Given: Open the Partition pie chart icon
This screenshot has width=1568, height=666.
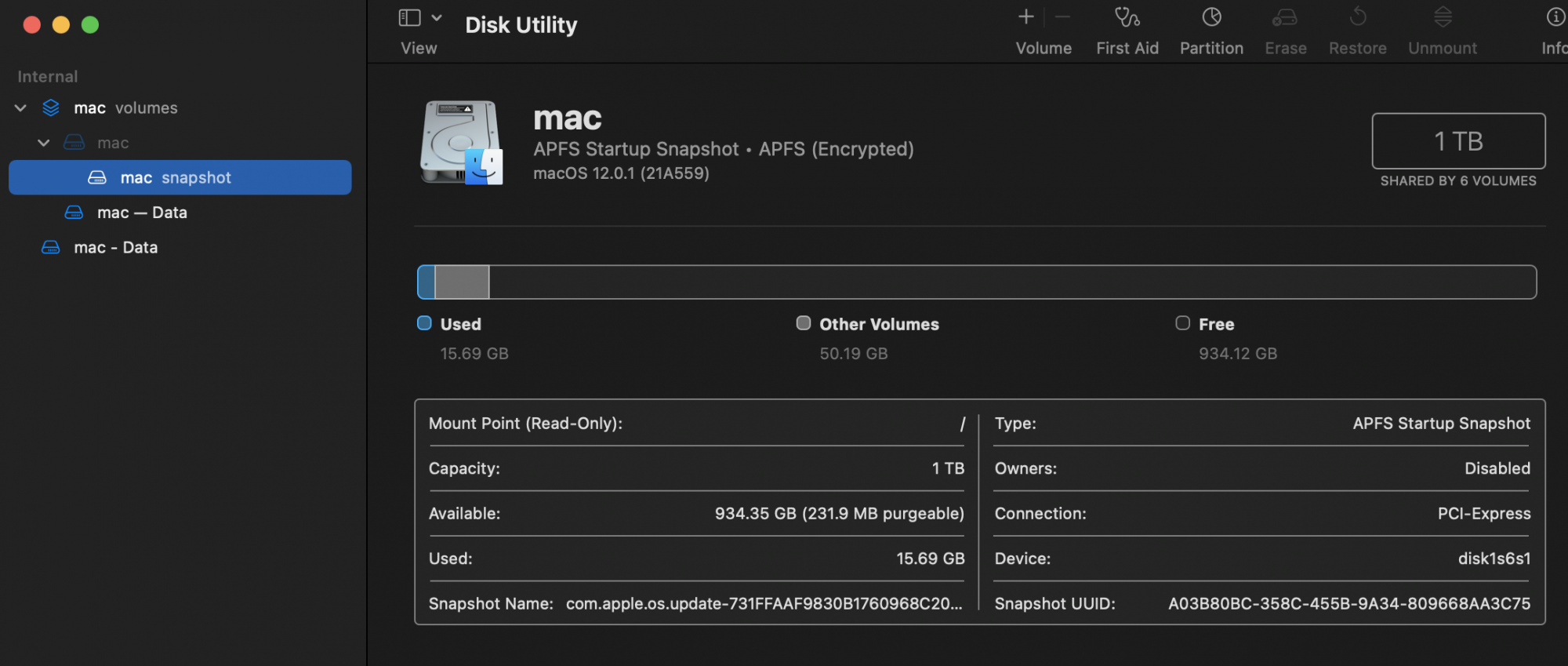Looking at the screenshot, I should [x=1212, y=16].
